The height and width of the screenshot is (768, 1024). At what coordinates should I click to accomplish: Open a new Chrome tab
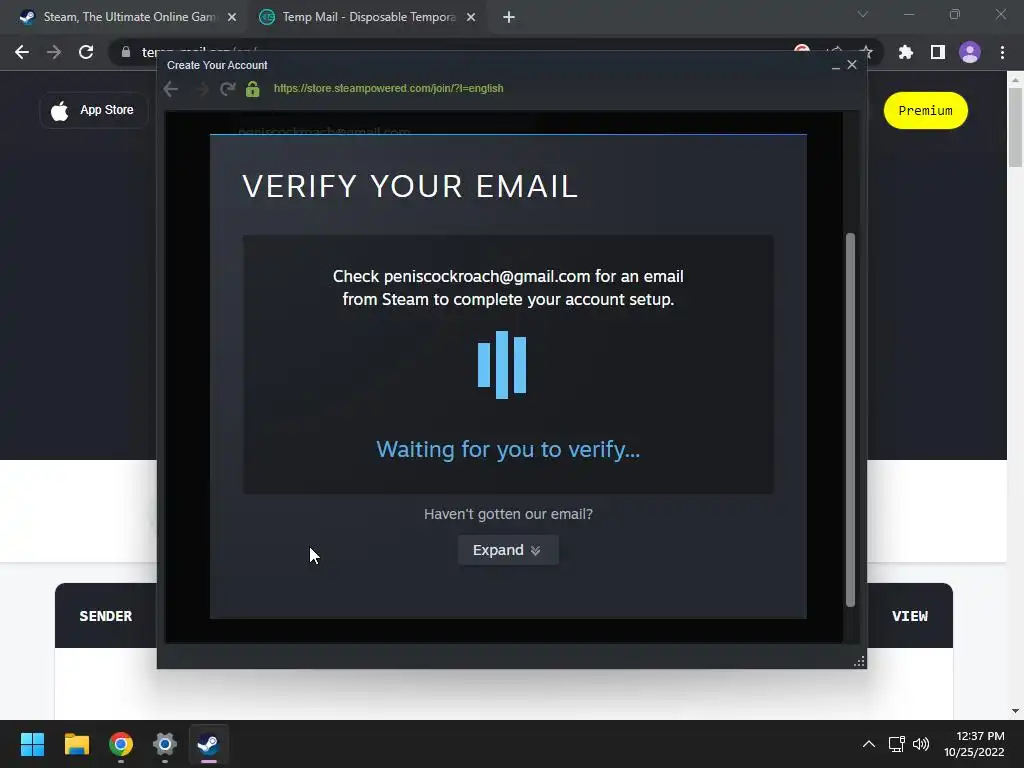pyautogui.click(x=509, y=17)
